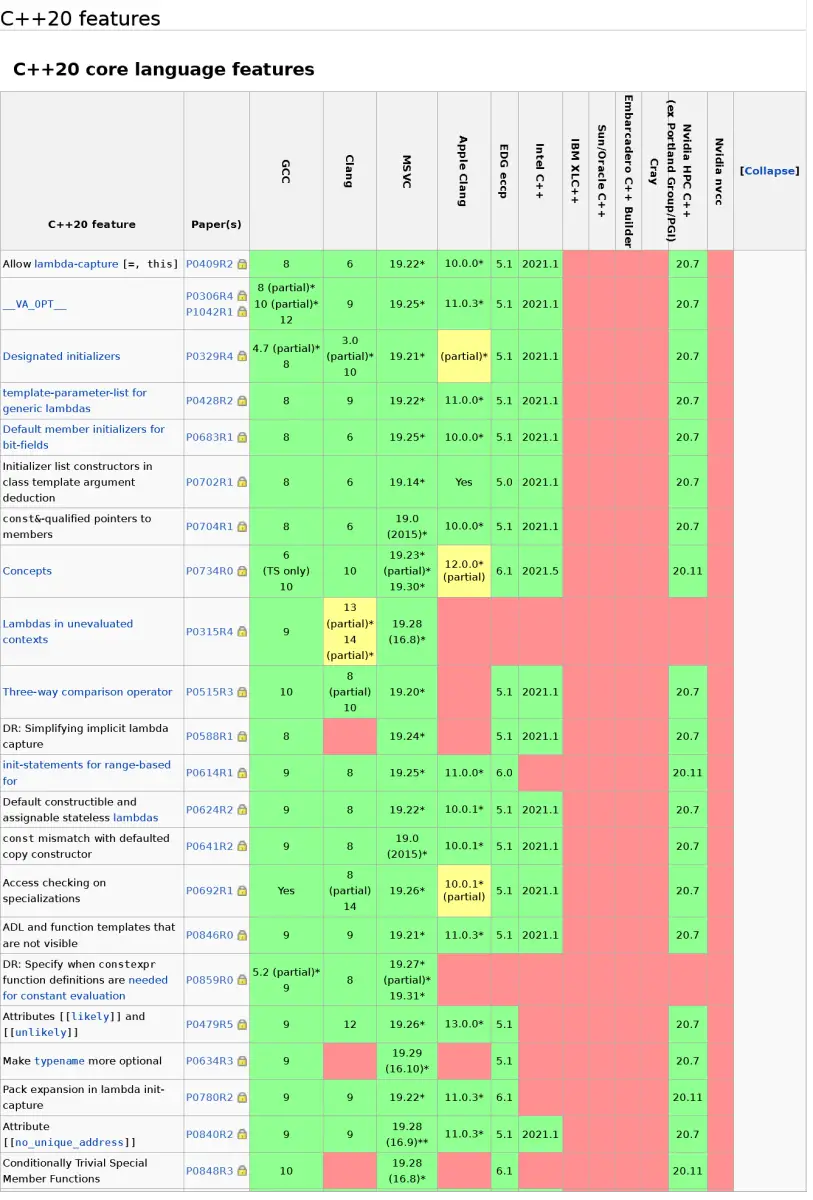Click the GCC column header
This screenshot has width=813, height=1200.
click(286, 171)
